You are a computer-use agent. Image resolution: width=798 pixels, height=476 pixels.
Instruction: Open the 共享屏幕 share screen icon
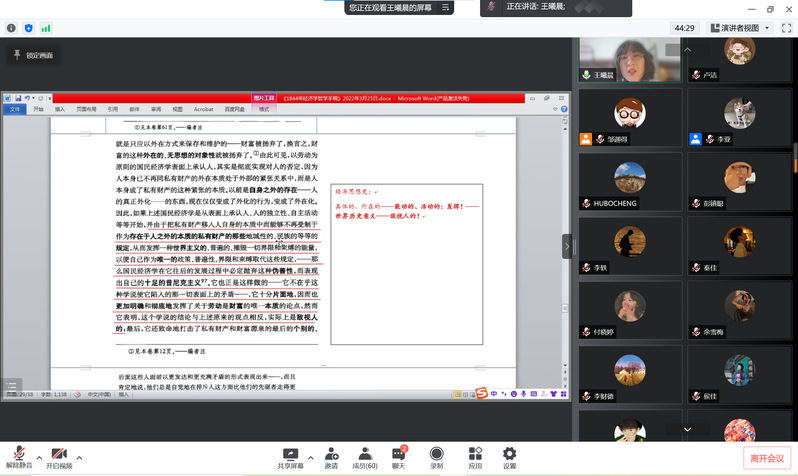click(291, 456)
